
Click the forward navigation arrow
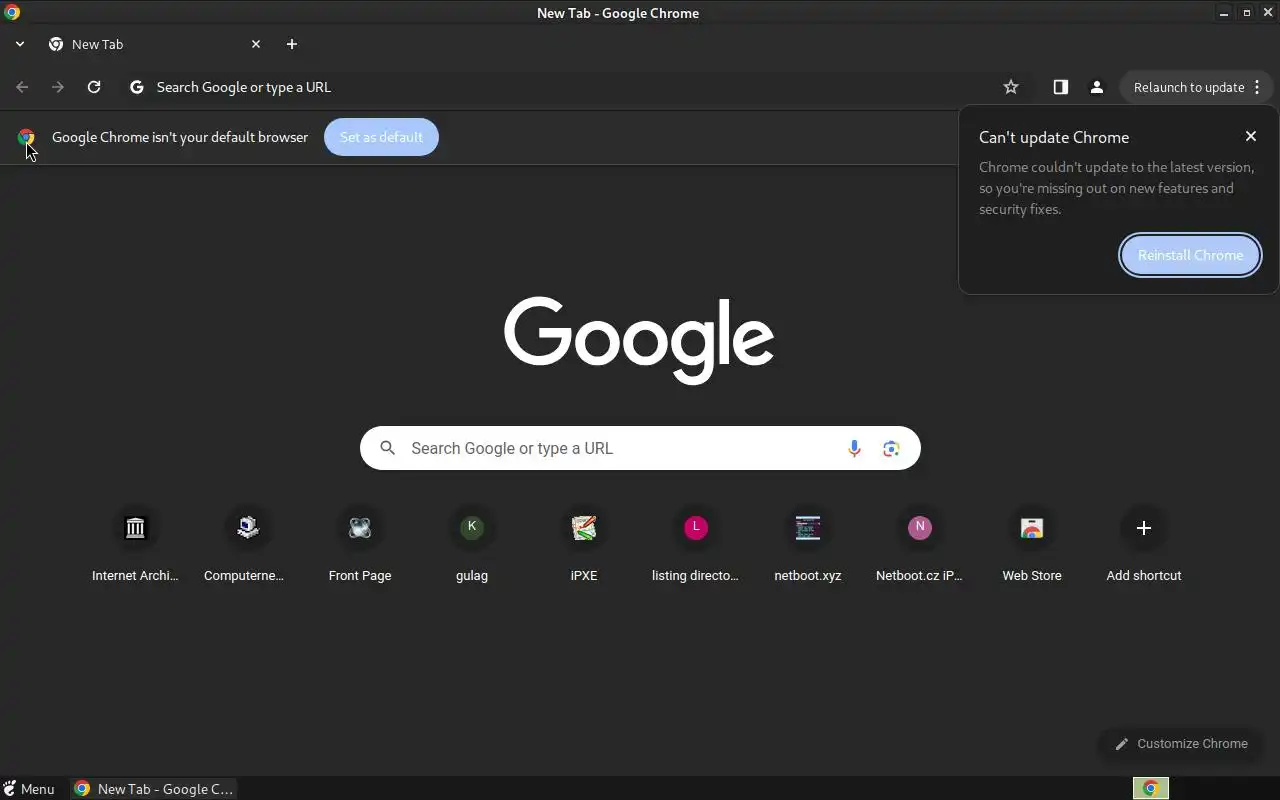58,87
